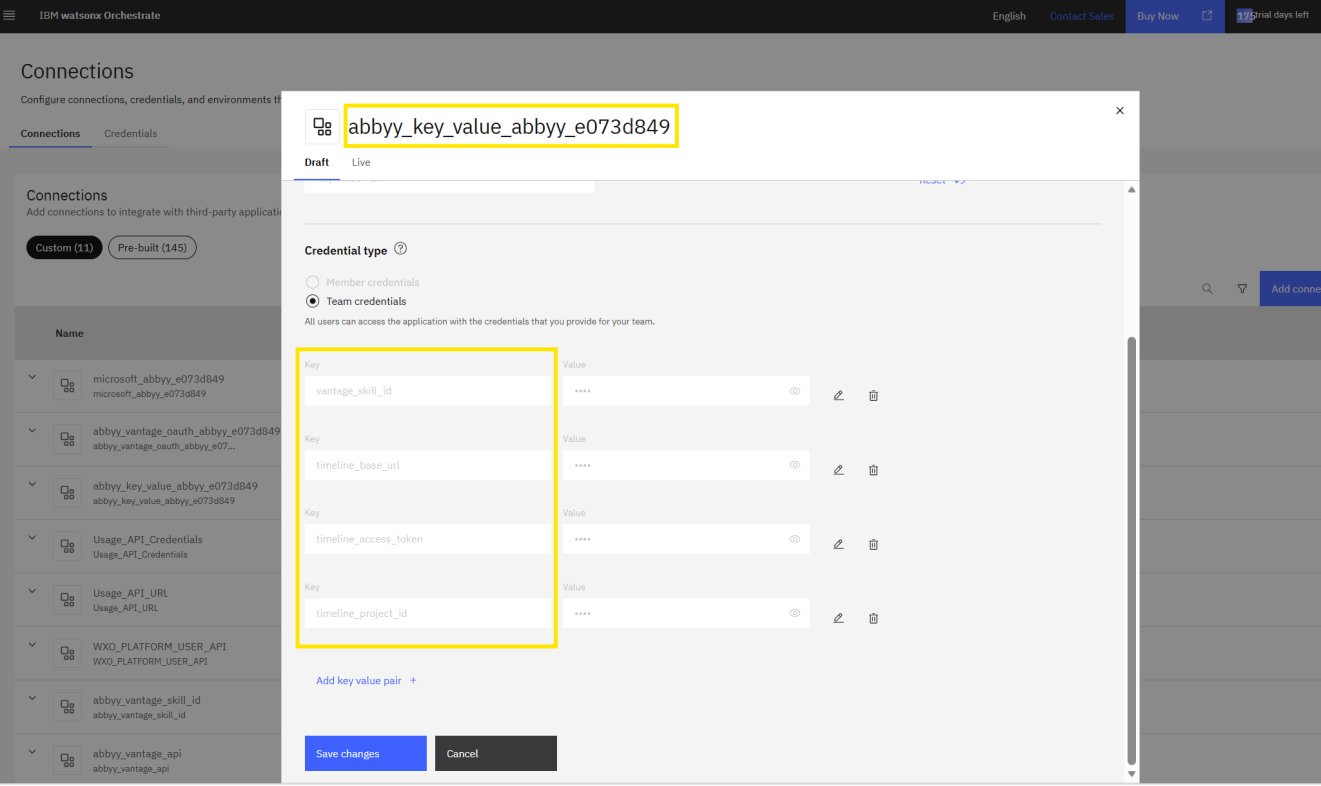Image resolution: width=1321 pixels, height=786 pixels.
Task: Edit the vantage_skill_id pair
Action: 838,395
